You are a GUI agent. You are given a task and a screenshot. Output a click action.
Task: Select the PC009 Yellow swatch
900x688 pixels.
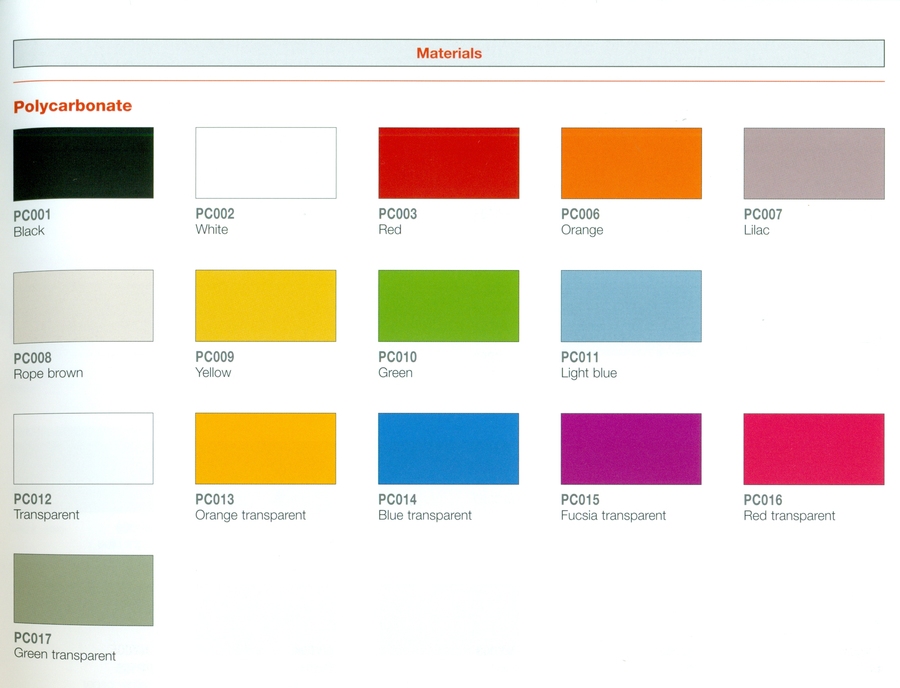(266, 306)
